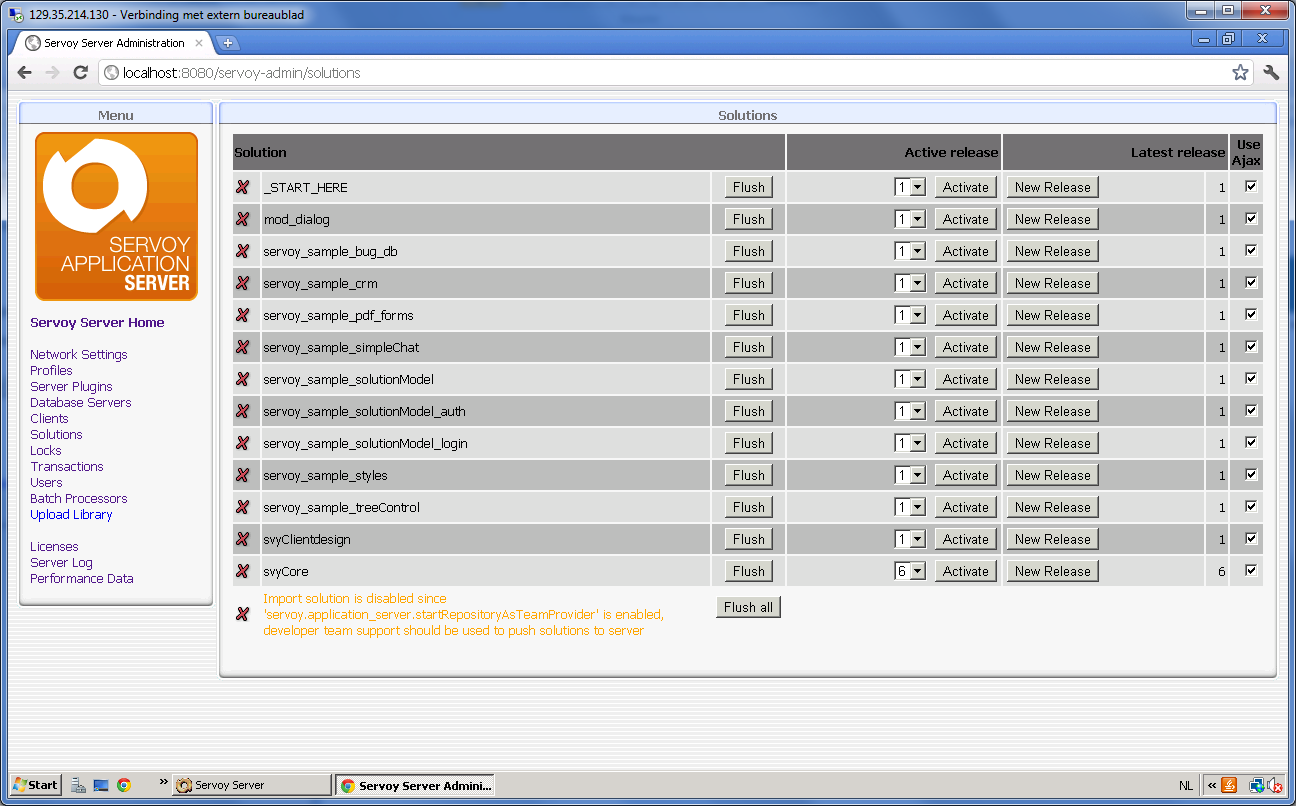Viewport: 1296px width, 806px height.
Task: Reload the page with refresh icon
Action: click(81, 73)
